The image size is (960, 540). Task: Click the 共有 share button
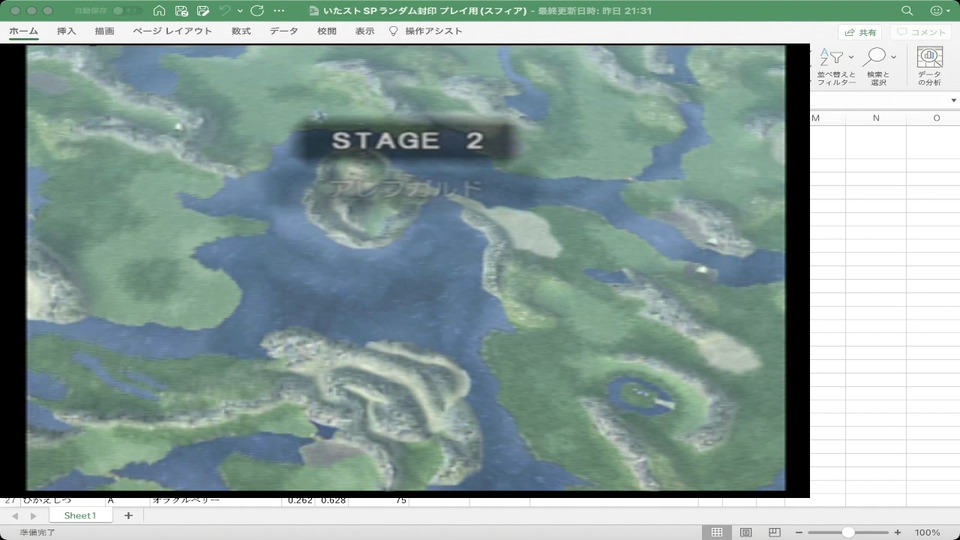(x=860, y=32)
